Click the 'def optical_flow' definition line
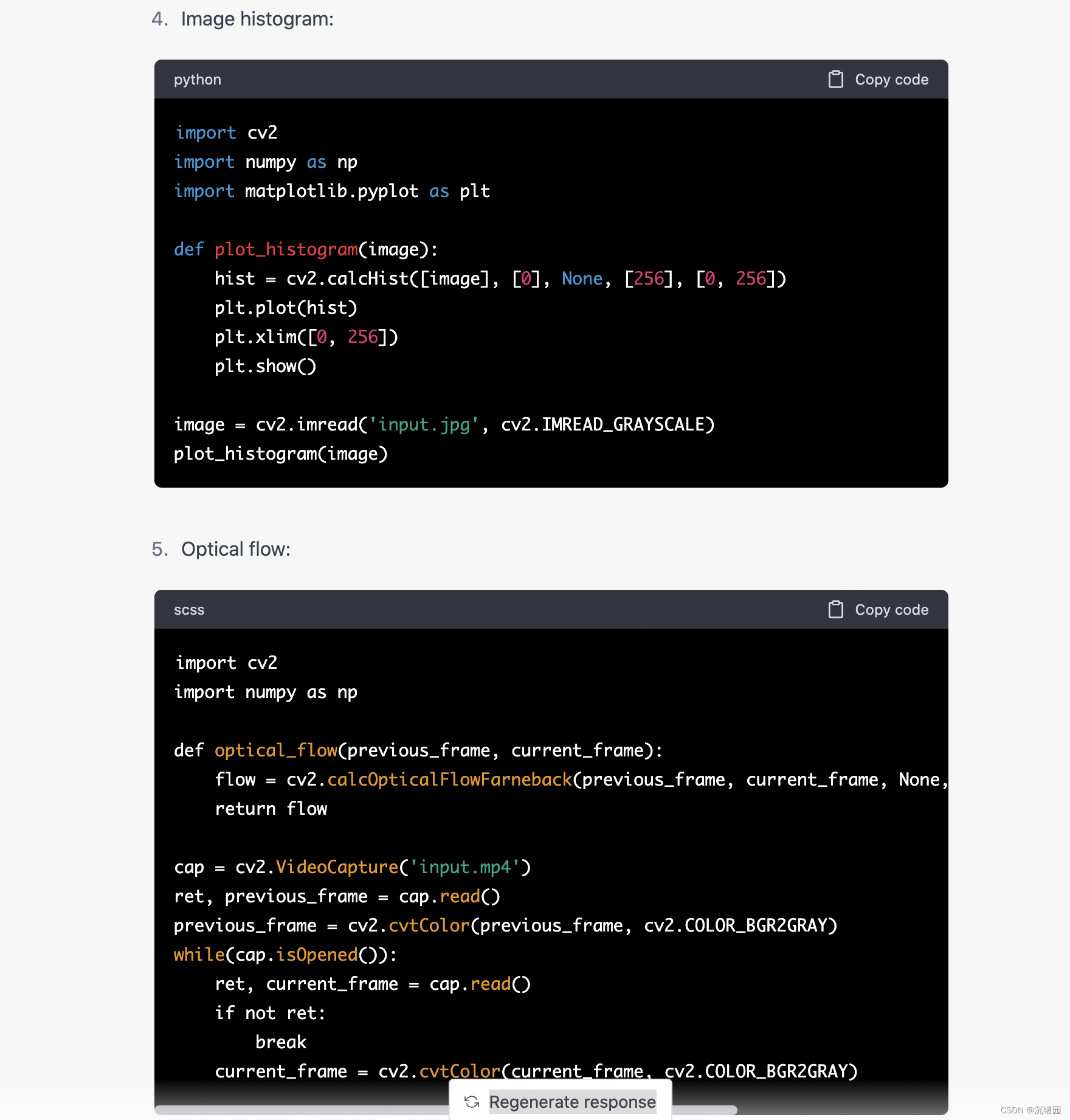1070x1120 pixels. (418, 750)
